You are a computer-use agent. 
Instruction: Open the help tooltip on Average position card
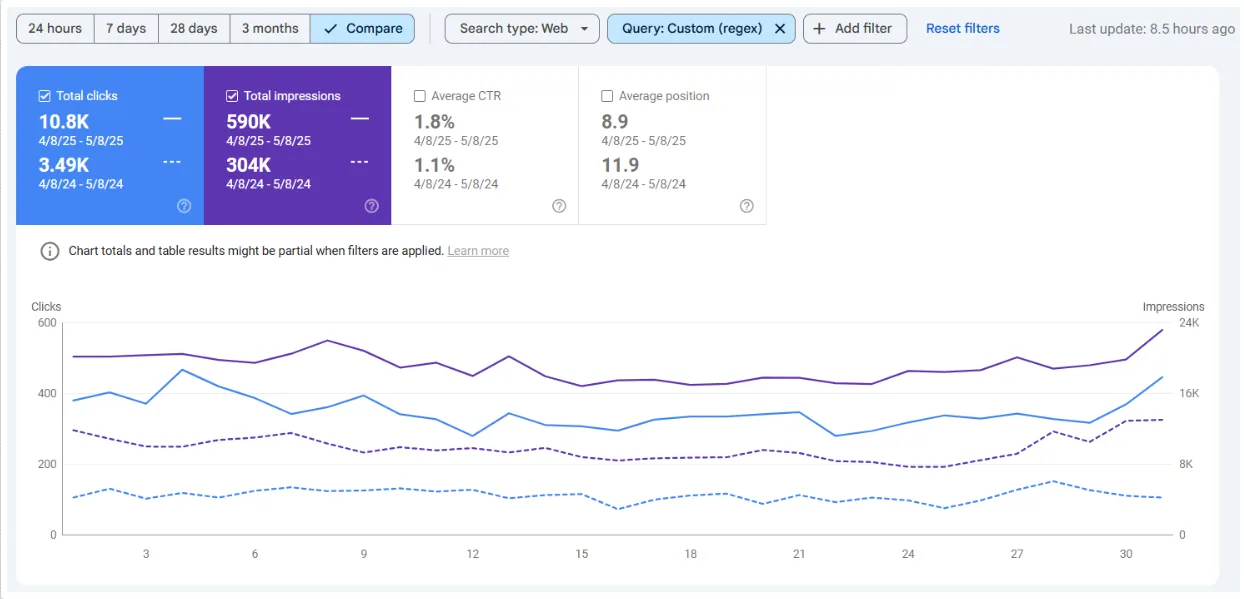[746, 206]
